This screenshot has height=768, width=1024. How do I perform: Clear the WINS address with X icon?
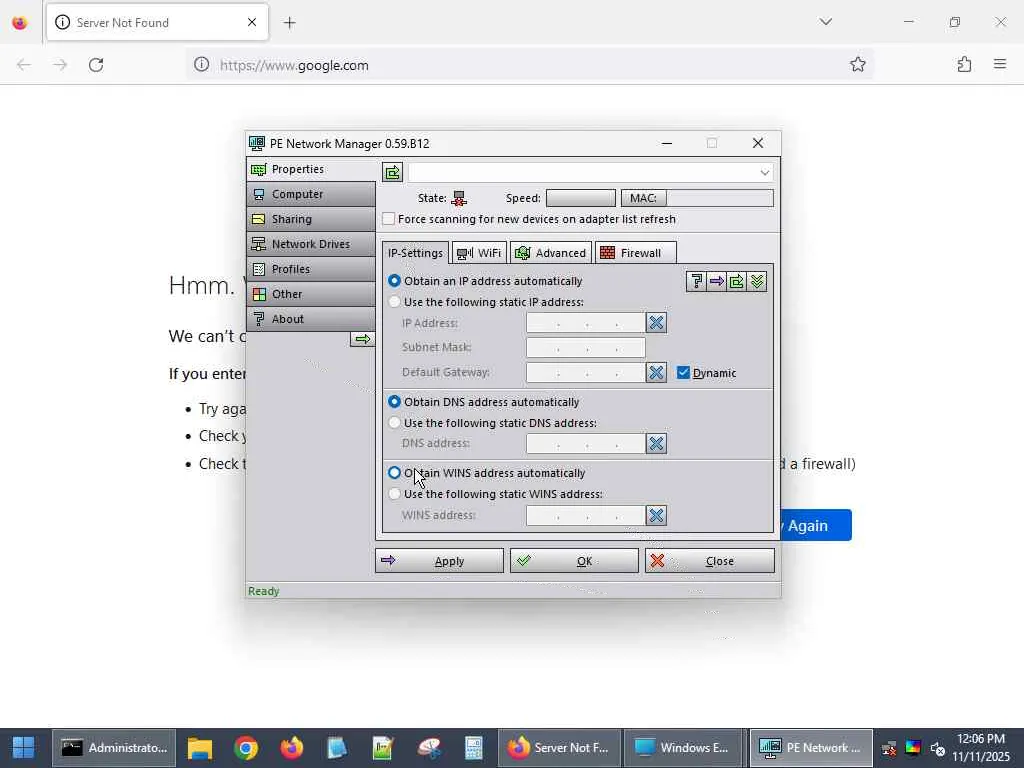click(656, 515)
